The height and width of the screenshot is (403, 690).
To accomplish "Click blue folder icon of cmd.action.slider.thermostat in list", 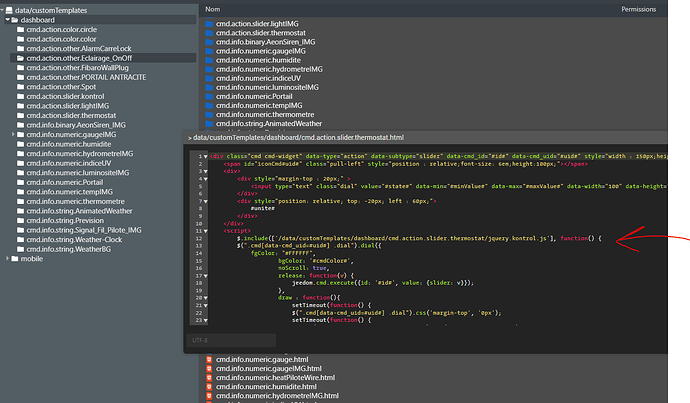I will (x=209, y=33).
